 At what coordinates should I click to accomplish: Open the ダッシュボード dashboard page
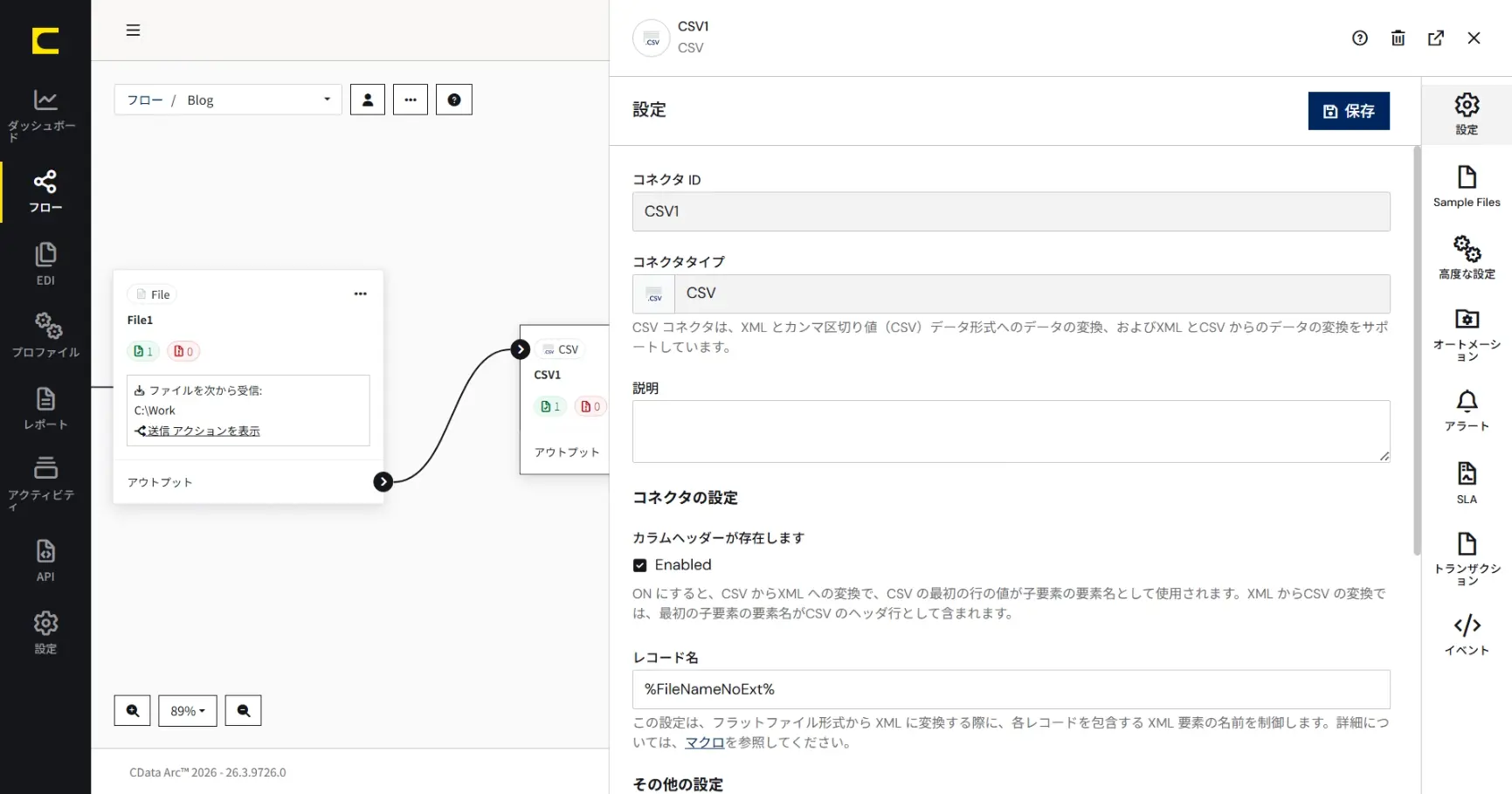click(x=45, y=114)
